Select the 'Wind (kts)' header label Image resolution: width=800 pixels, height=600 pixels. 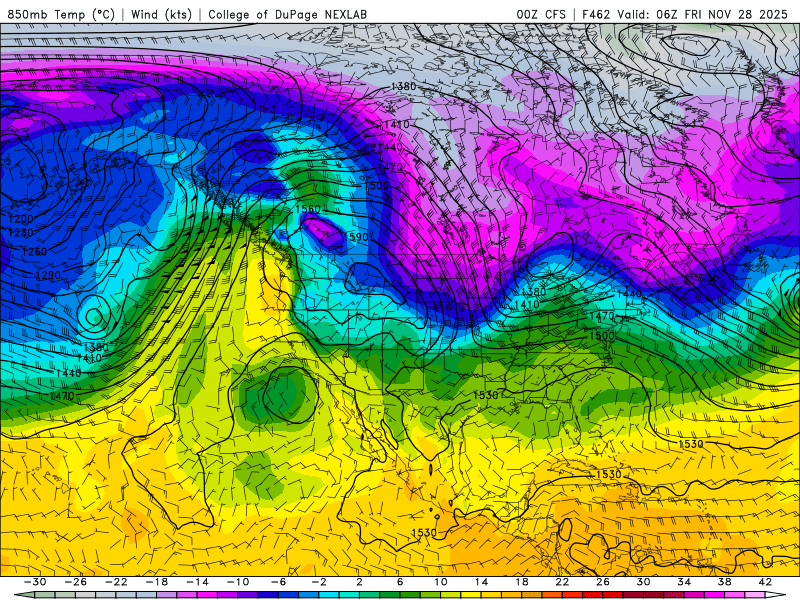tap(161, 14)
